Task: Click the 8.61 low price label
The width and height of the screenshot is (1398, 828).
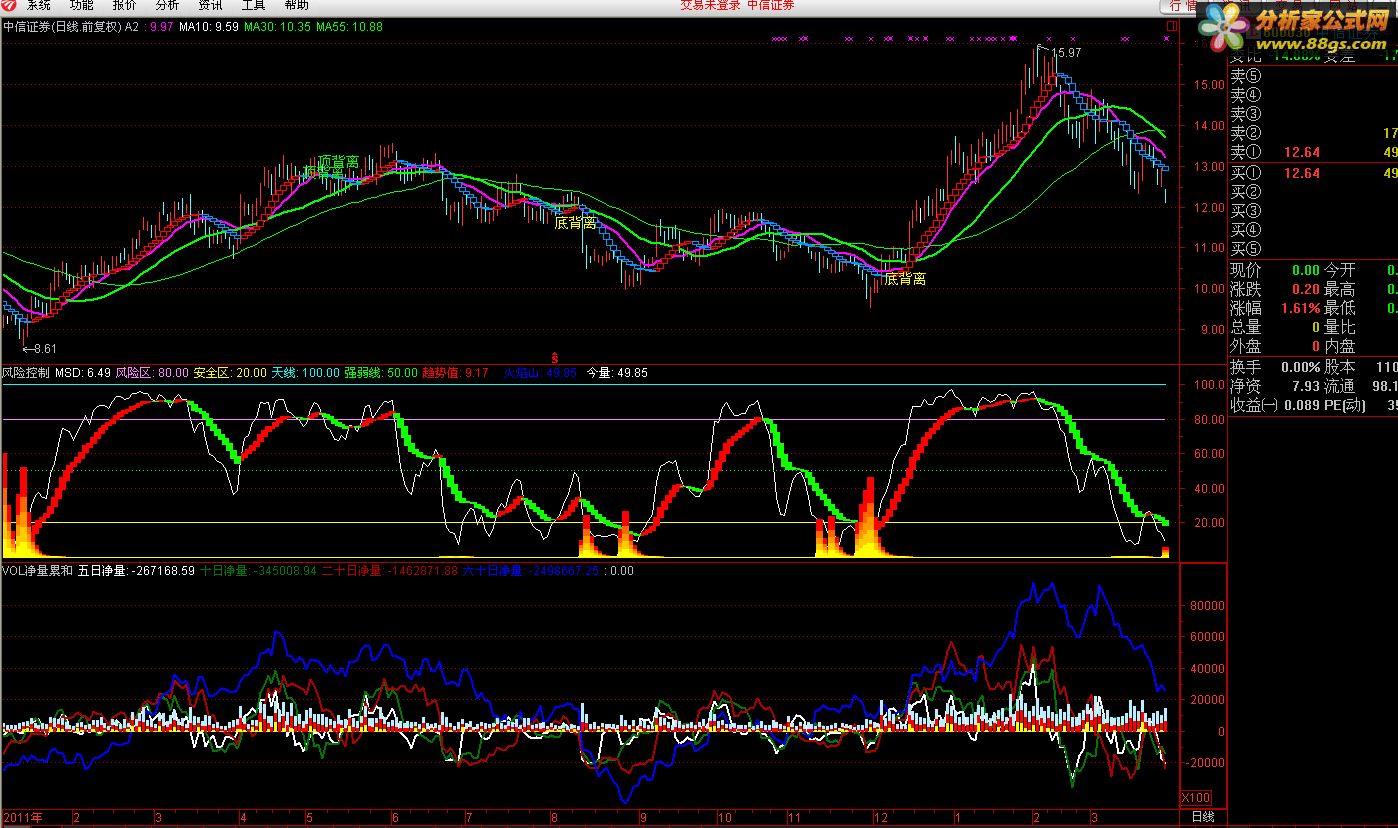Action: [39, 348]
